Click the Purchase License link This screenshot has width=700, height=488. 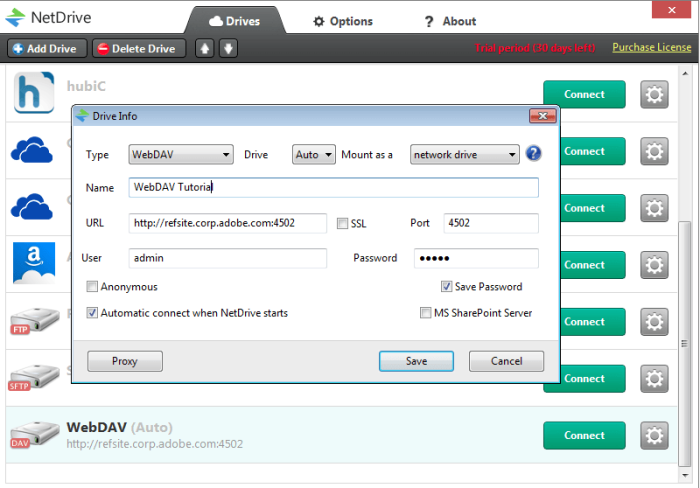coord(651,47)
